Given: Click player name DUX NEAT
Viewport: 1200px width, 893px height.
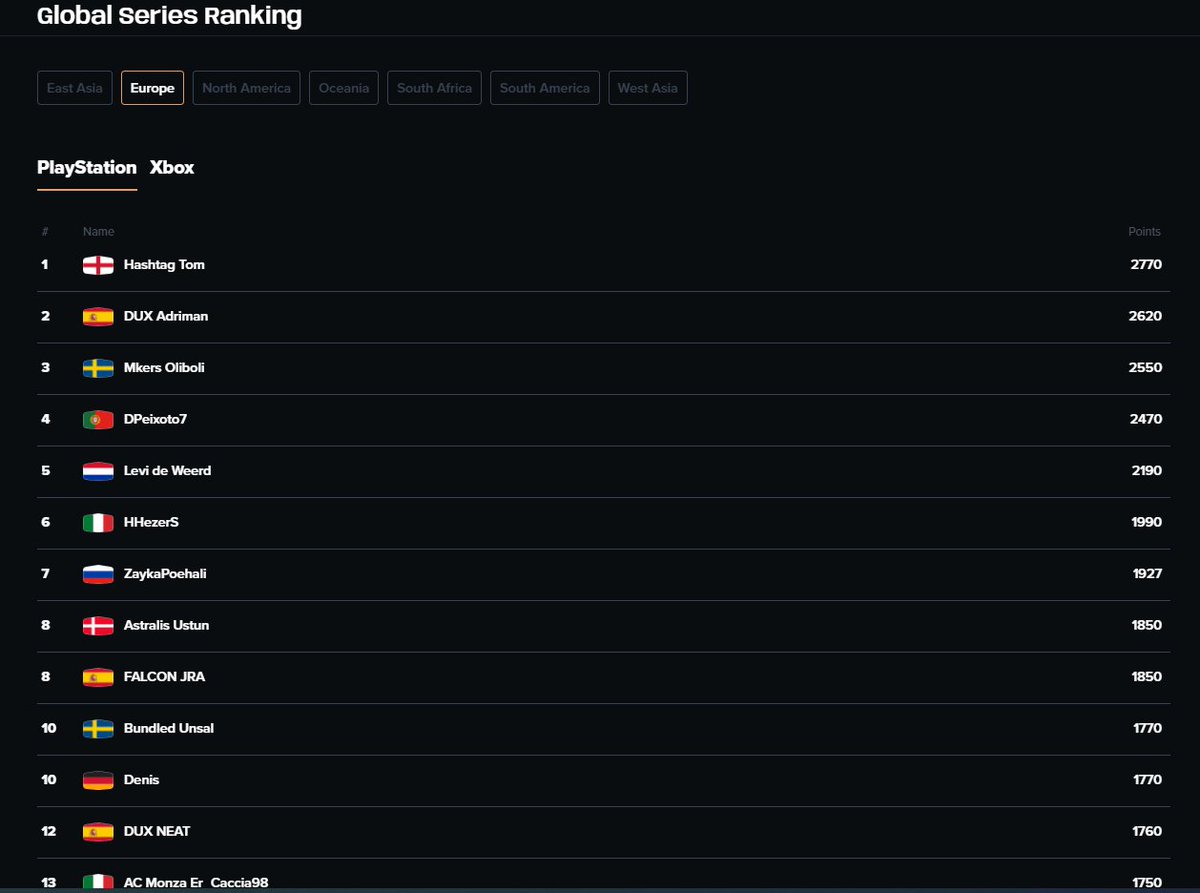Looking at the screenshot, I should [157, 831].
